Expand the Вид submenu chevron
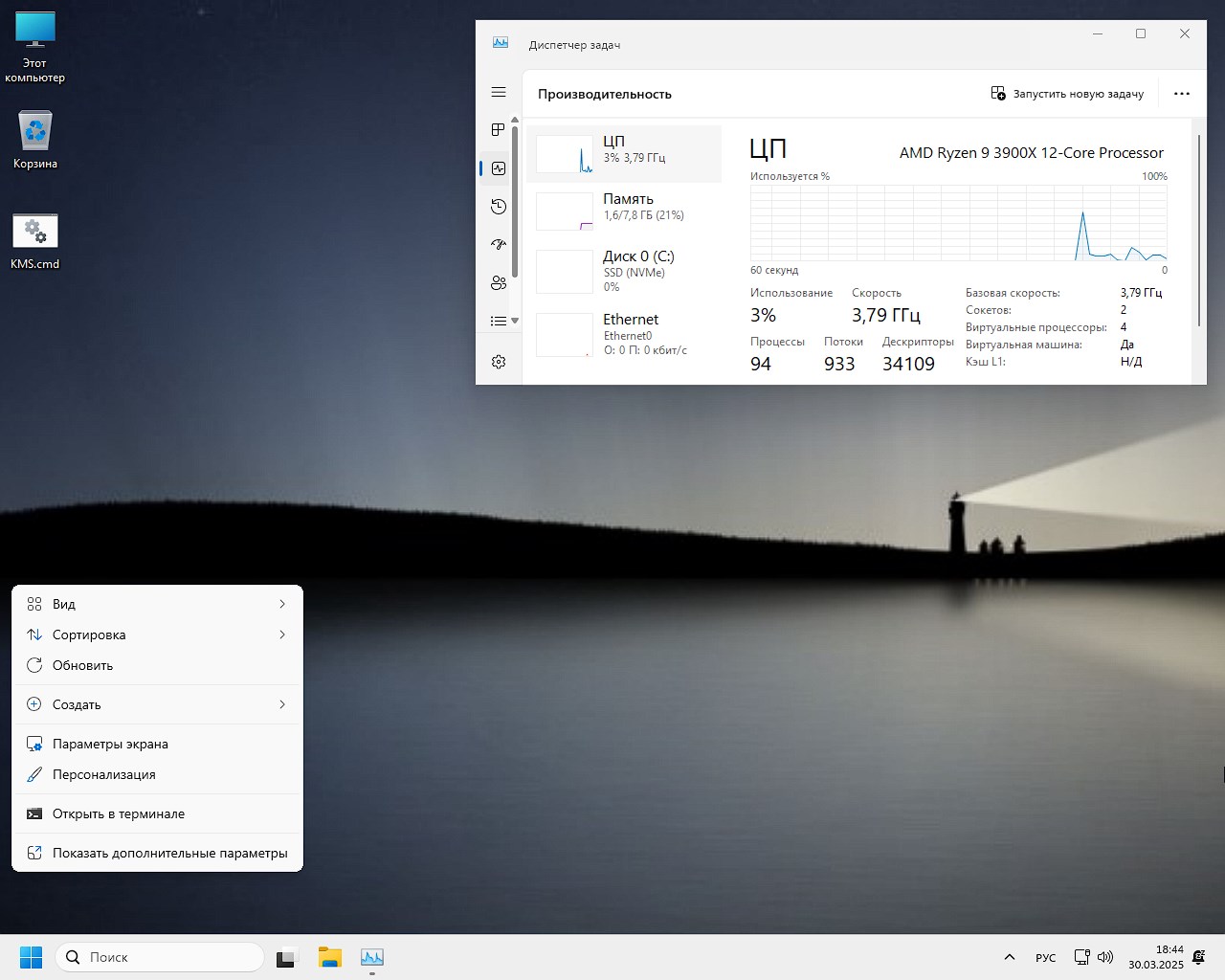Screen dimensions: 1225x980 282,604
